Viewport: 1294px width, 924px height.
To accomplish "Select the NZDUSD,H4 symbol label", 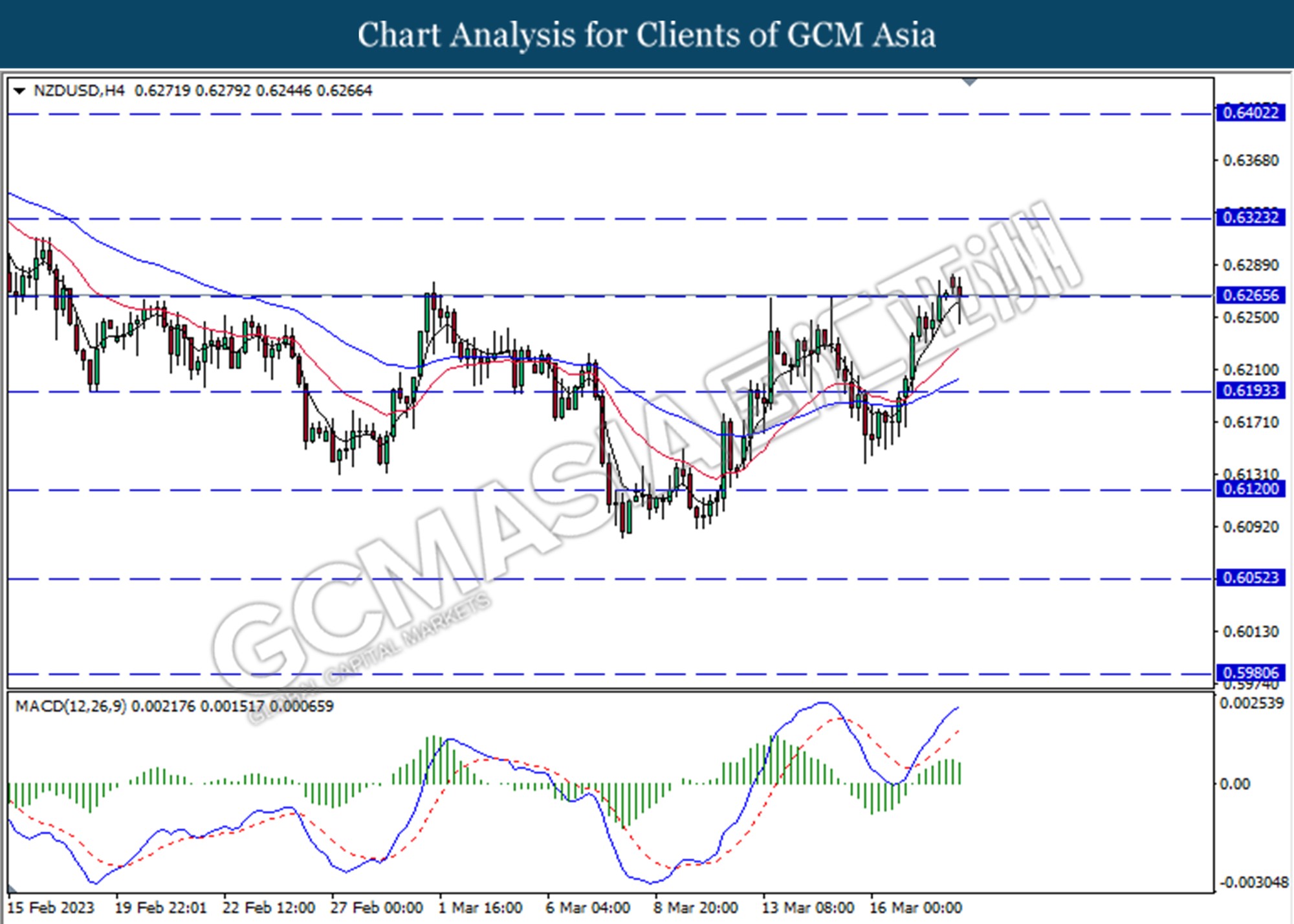I will coord(79,91).
